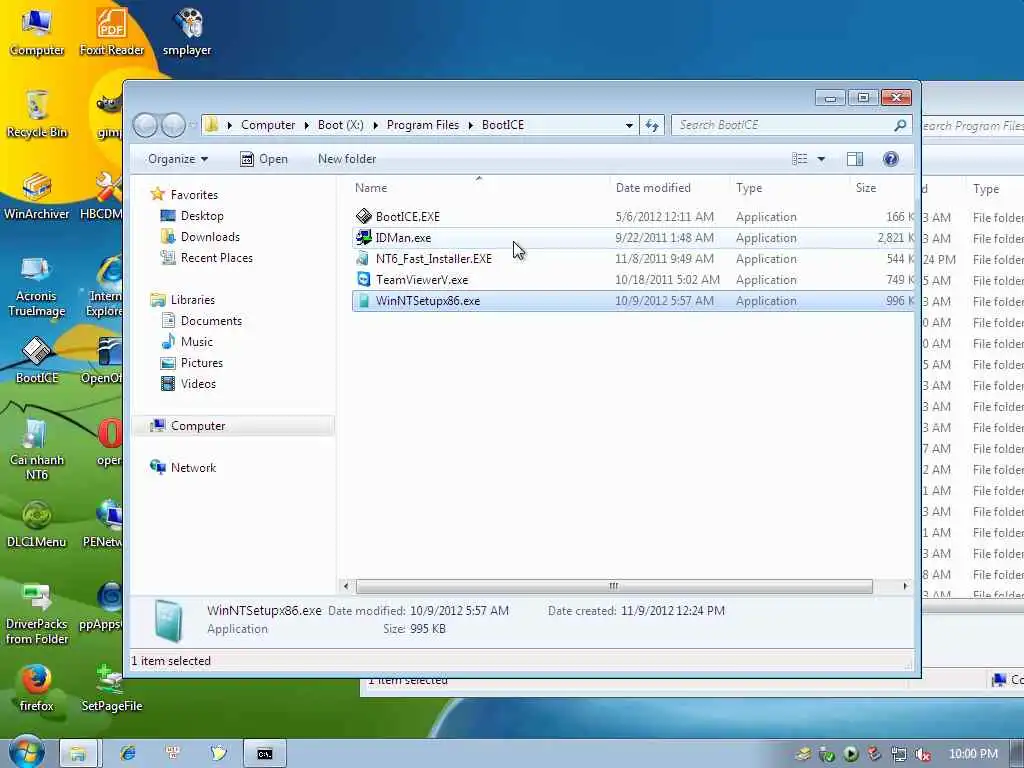
Task: Open Videos library in sidebar
Action: pyautogui.click(x=198, y=383)
